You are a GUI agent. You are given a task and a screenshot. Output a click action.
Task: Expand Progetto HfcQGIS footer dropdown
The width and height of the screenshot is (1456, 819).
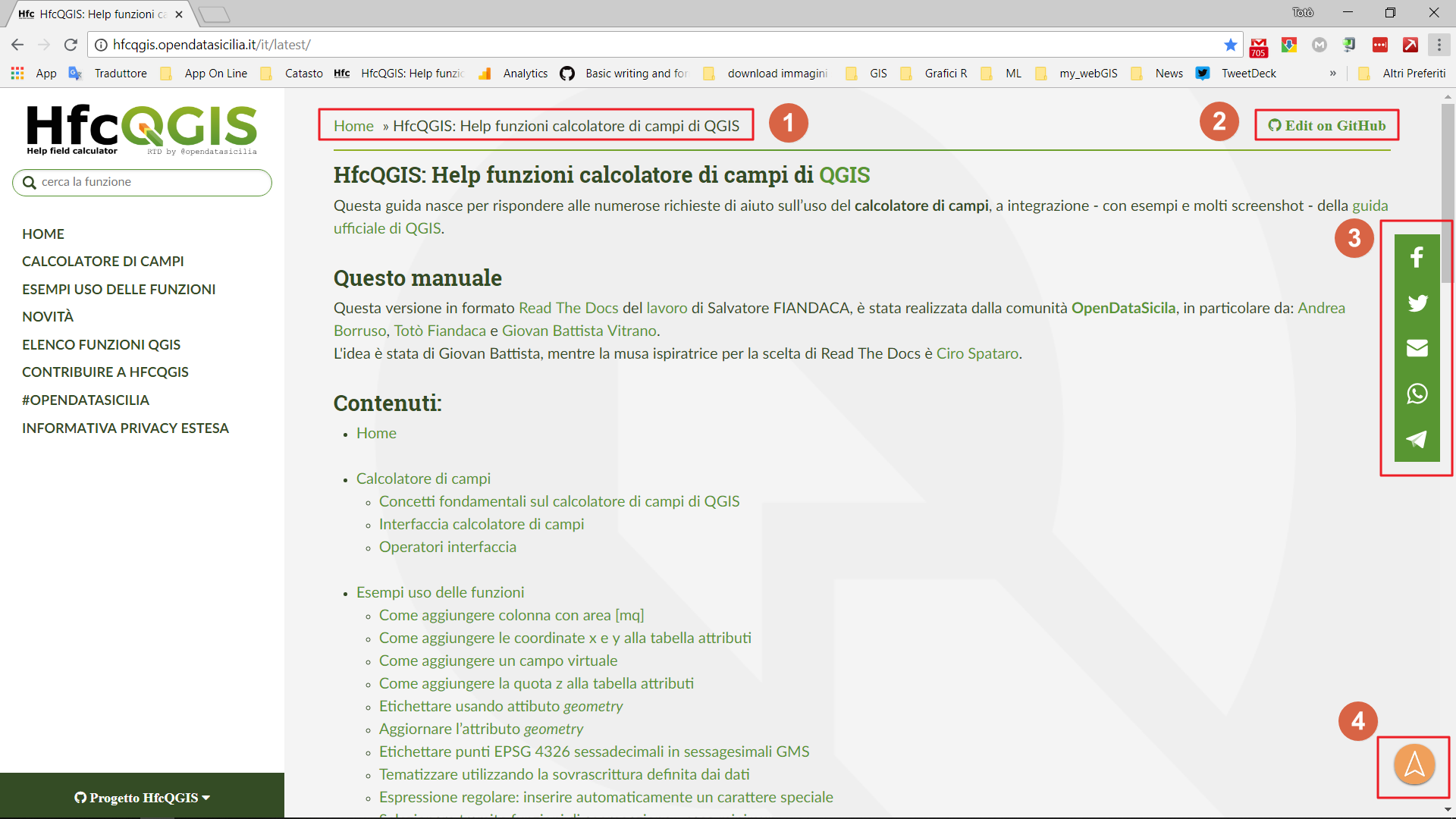(143, 797)
